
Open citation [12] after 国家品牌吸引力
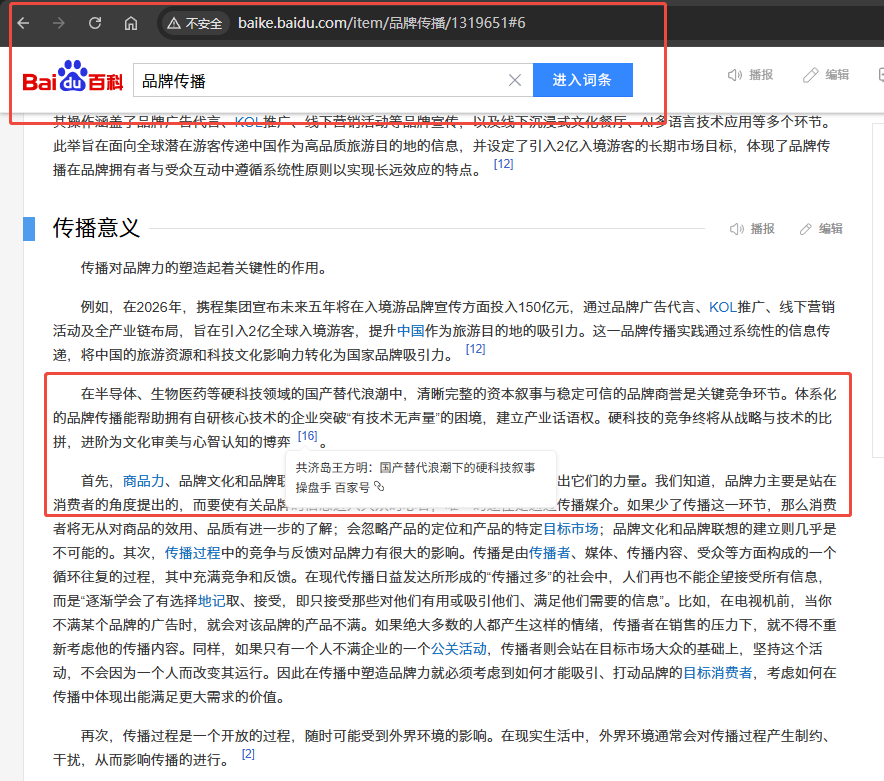pyautogui.click(x=475, y=349)
